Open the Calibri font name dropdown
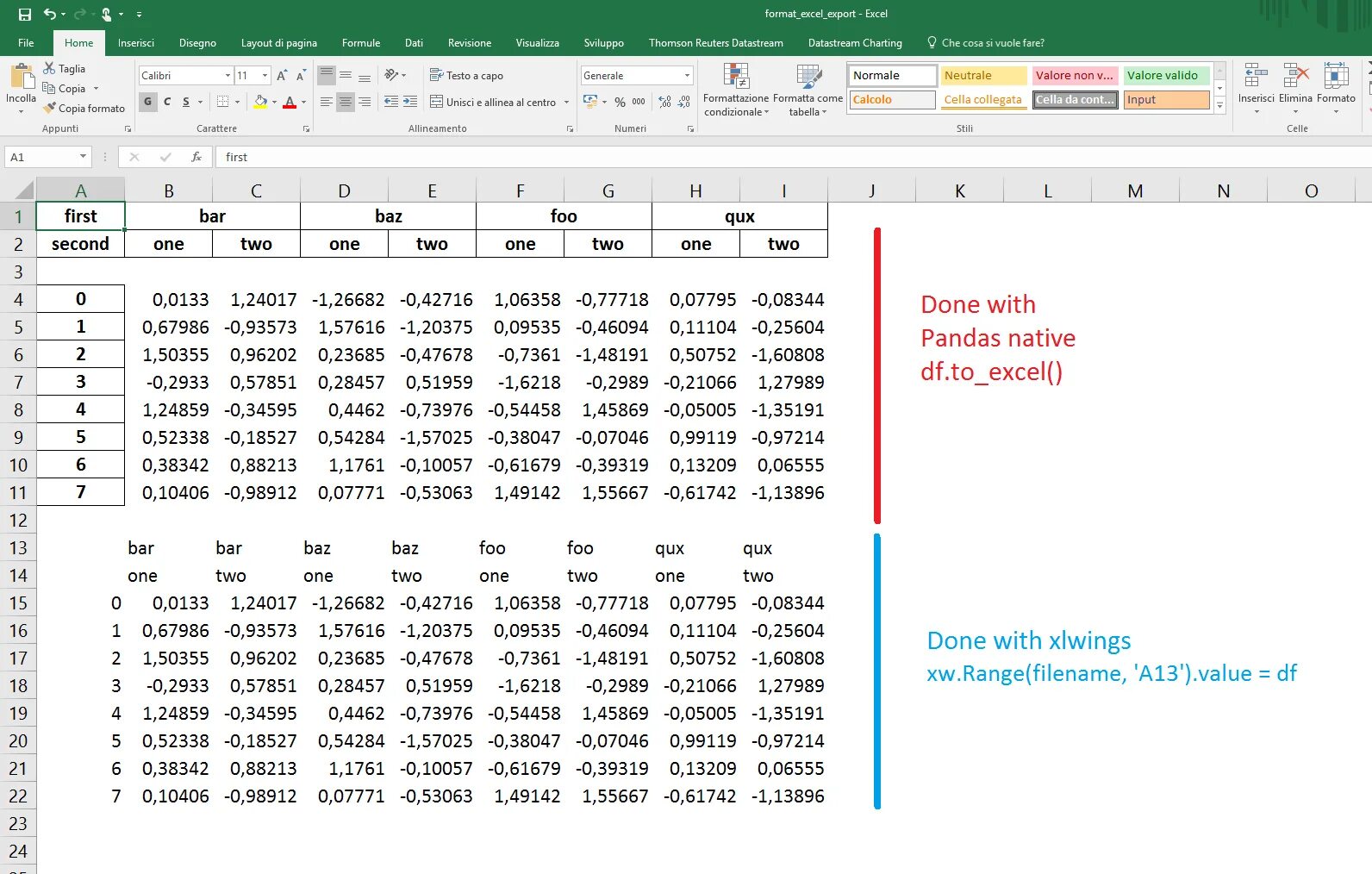Screen dimensions: 1372x874 point(228,76)
